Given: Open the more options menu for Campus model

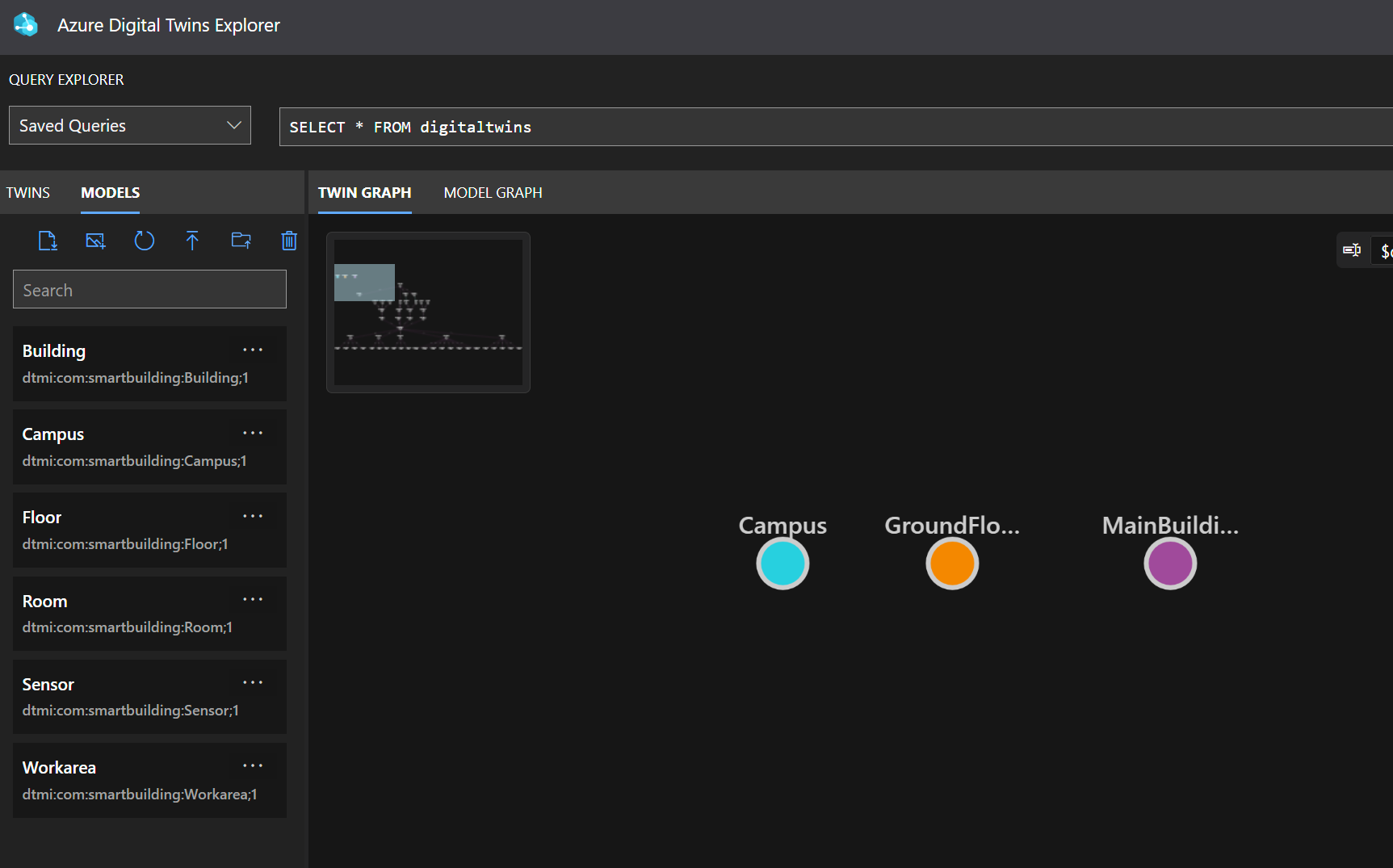Looking at the screenshot, I should tap(253, 434).
